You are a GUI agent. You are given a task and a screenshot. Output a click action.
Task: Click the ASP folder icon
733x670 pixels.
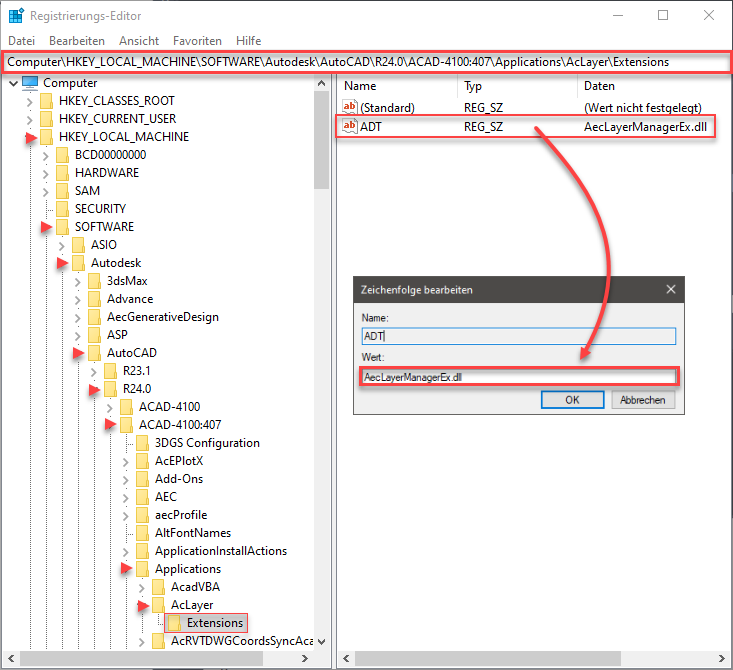(x=94, y=335)
